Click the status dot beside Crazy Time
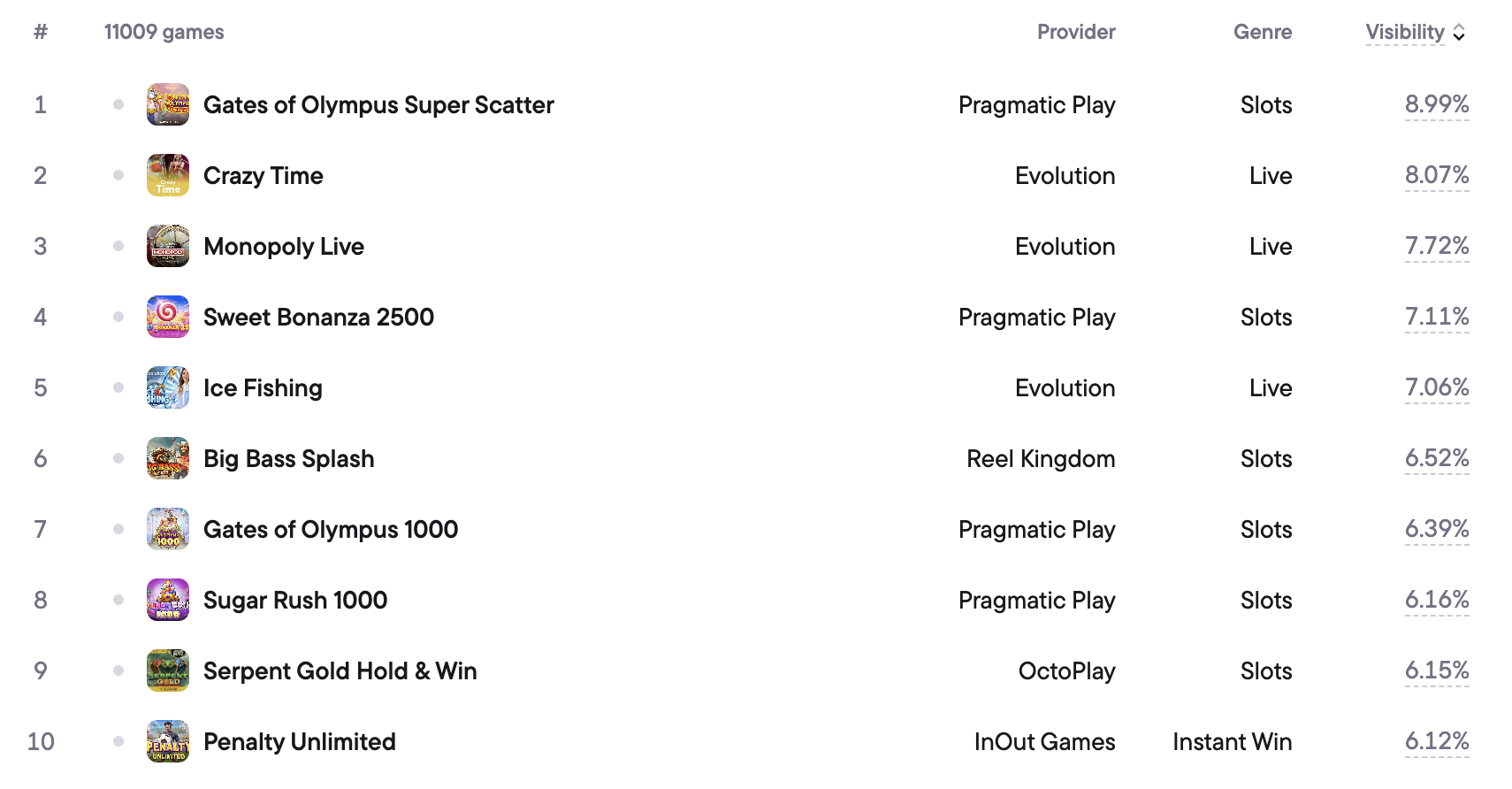This screenshot has width=1512, height=789. coord(118,175)
